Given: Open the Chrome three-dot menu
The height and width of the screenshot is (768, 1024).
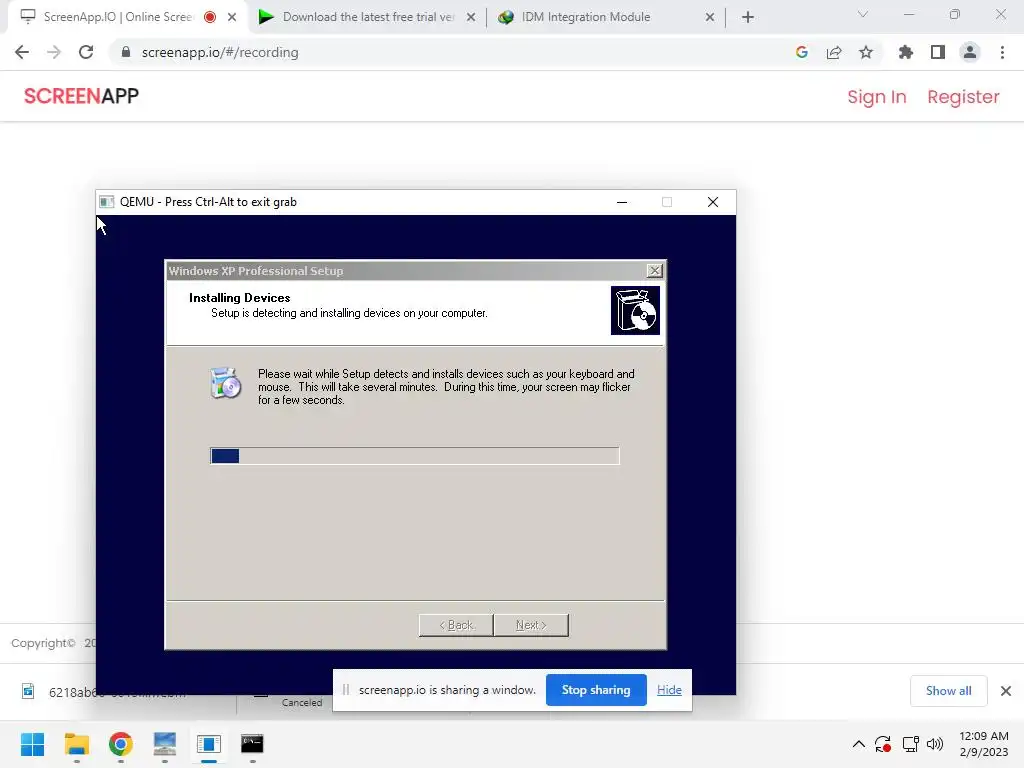Looking at the screenshot, I should point(1002,52).
